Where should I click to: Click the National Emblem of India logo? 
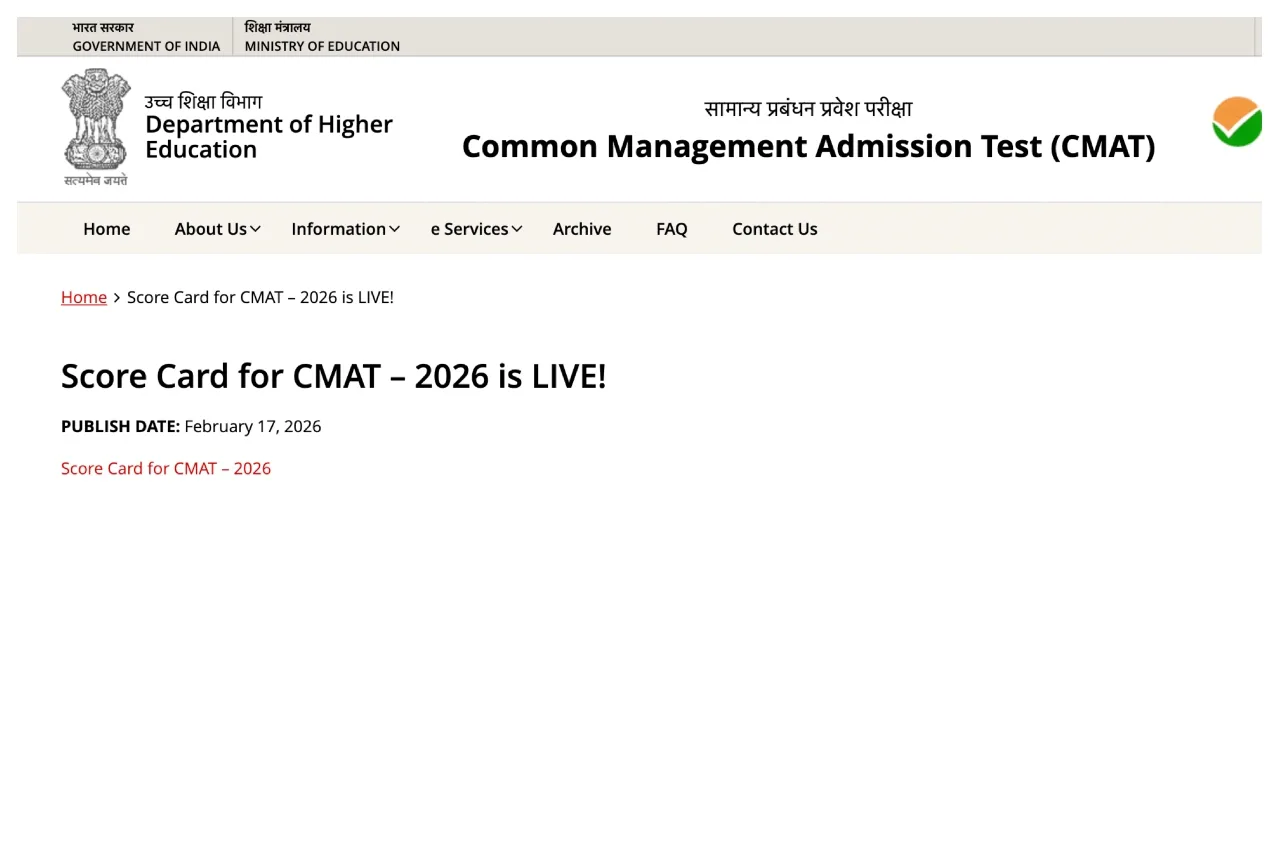[x=96, y=126]
